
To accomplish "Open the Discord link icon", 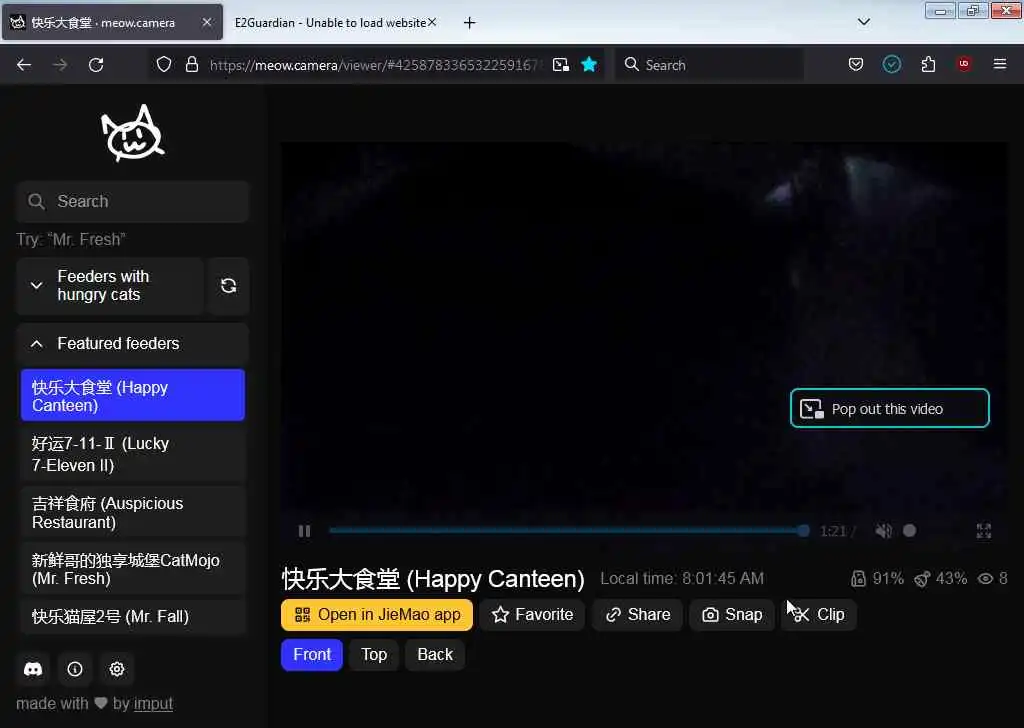I will pyautogui.click(x=33, y=669).
